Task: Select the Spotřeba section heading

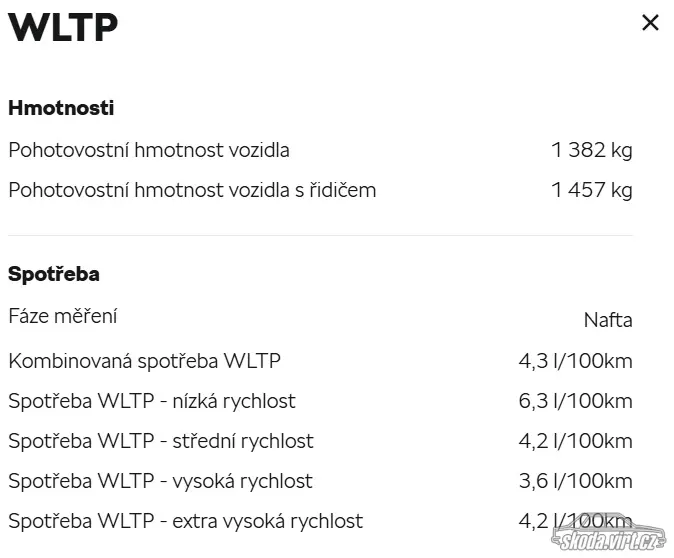Action: pos(54,274)
